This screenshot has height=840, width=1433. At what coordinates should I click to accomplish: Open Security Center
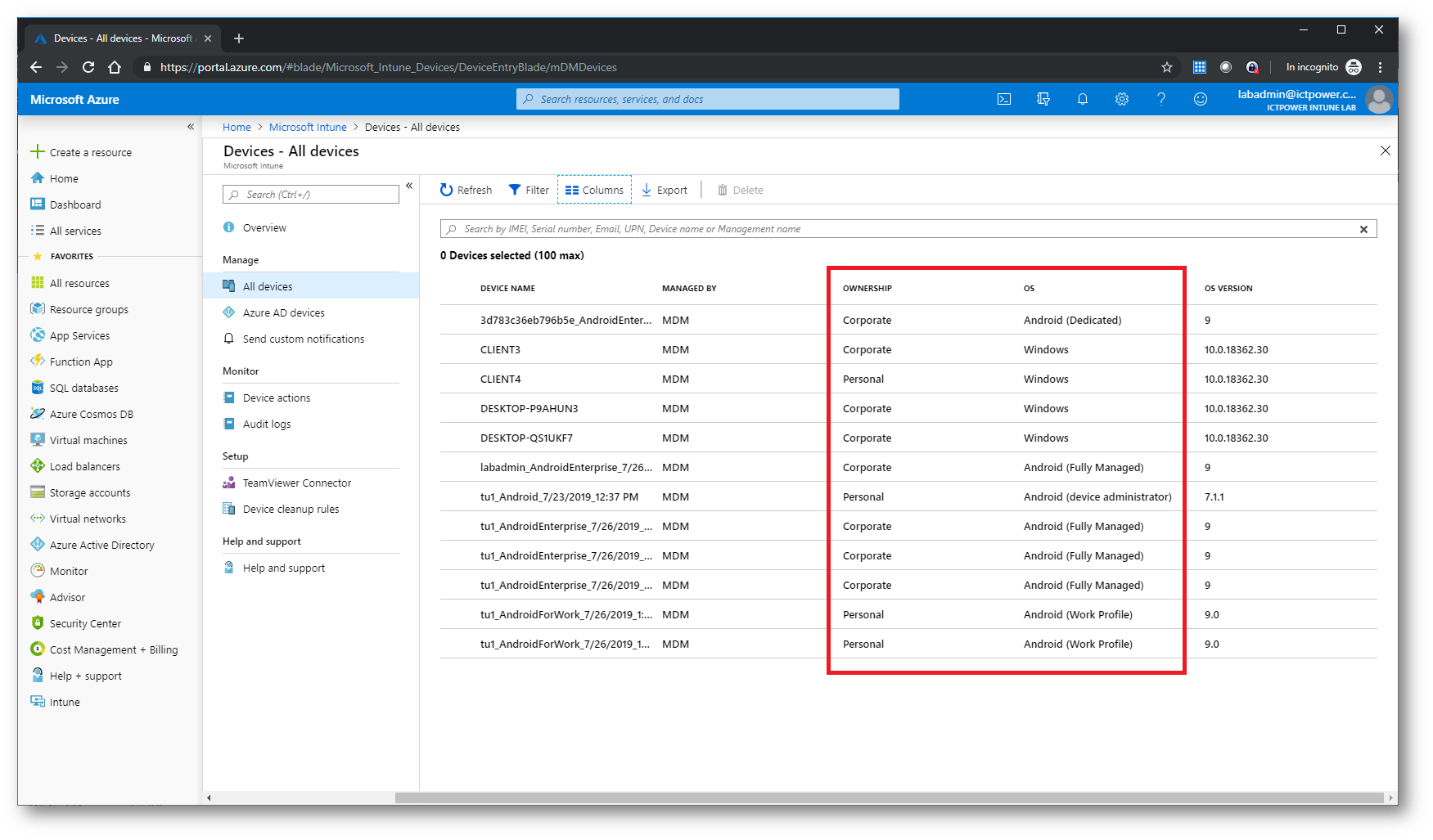coord(76,623)
